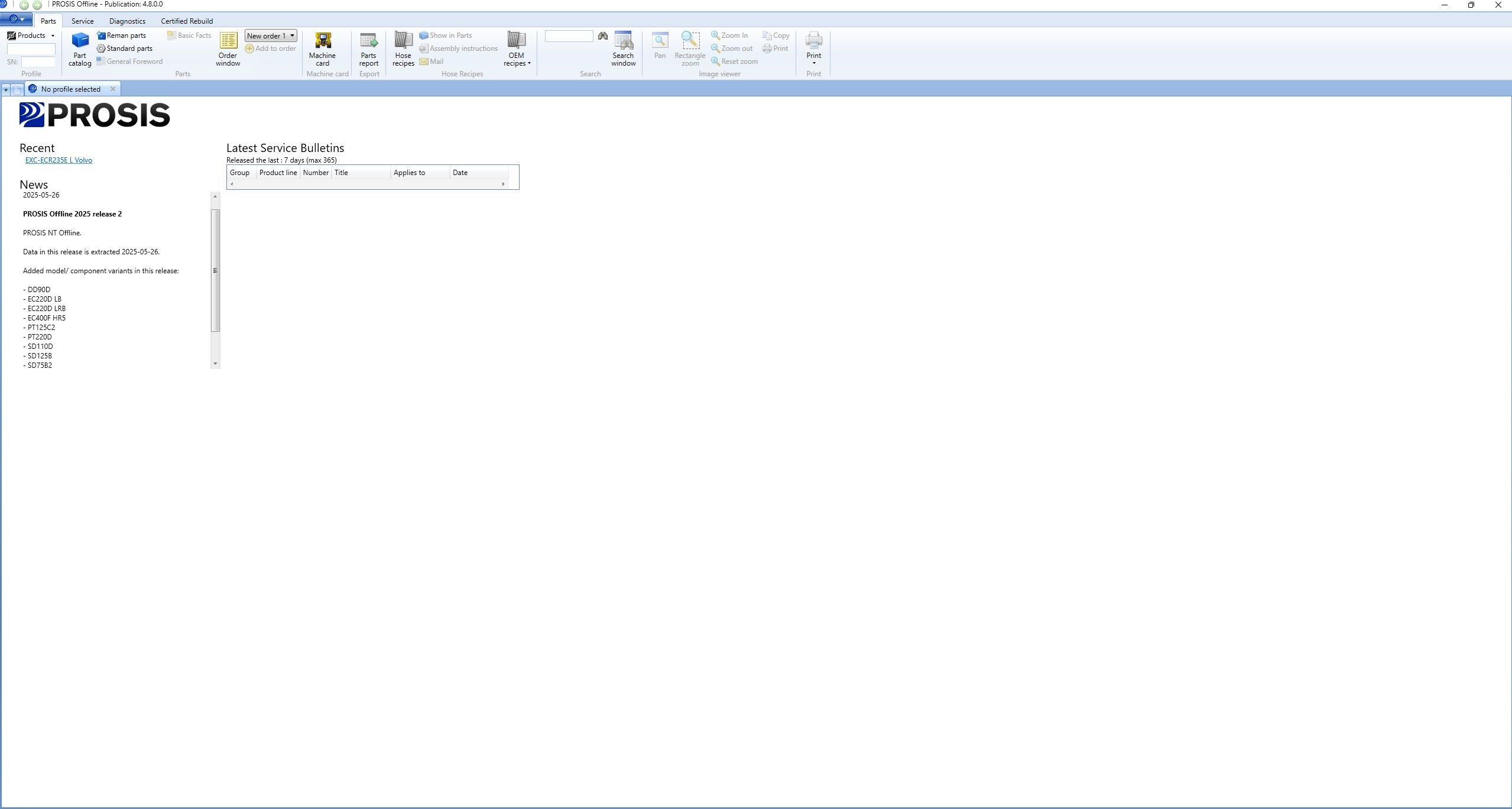This screenshot has height=809, width=1512.
Task: Click the new tab document icon
Action: pyautogui.click(x=17, y=89)
